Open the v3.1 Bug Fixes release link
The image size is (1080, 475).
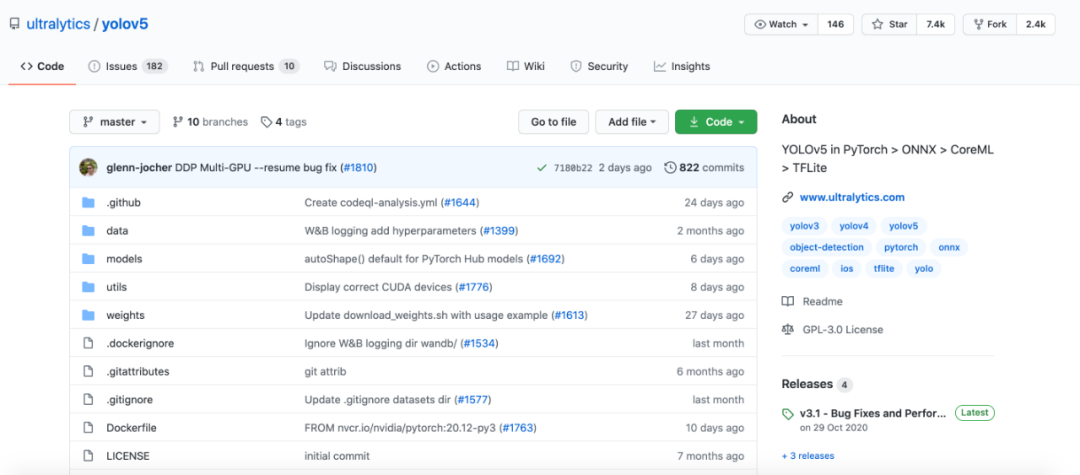click(x=873, y=414)
